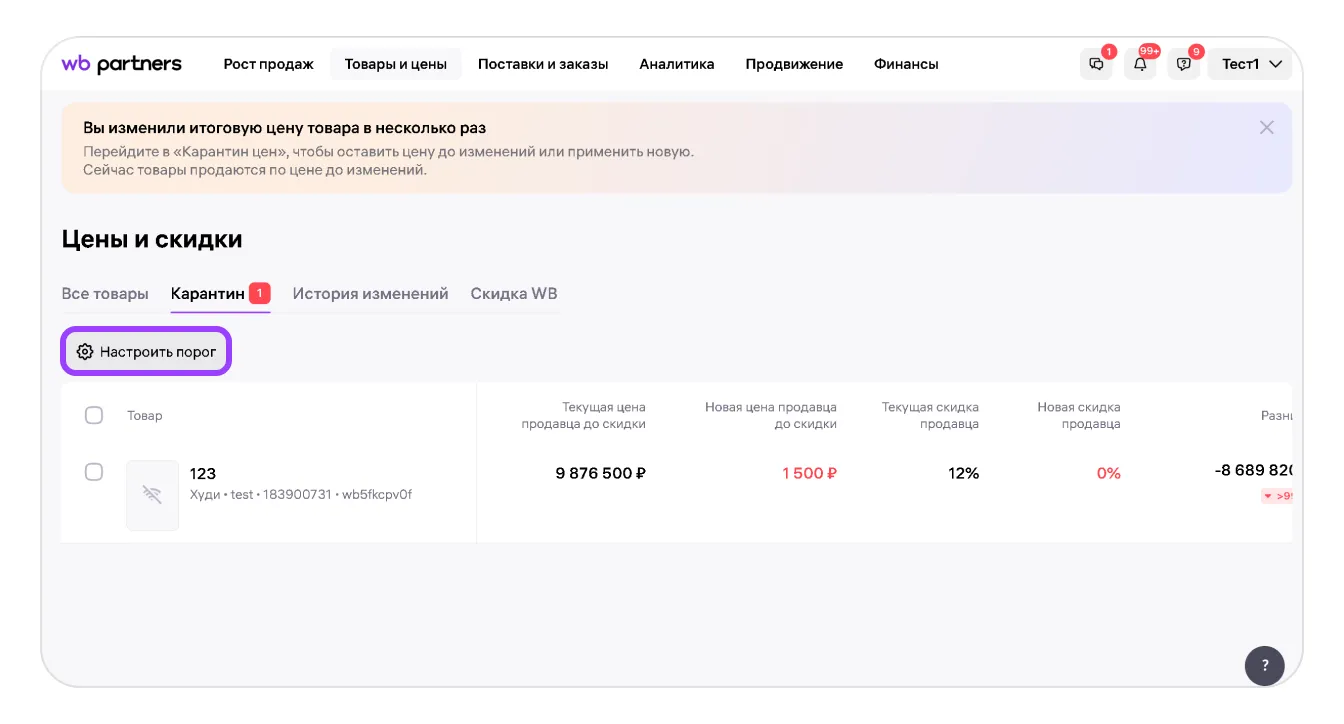Open the Товары и цены menu
The height and width of the screenshot is (724, 1344).
395,64
